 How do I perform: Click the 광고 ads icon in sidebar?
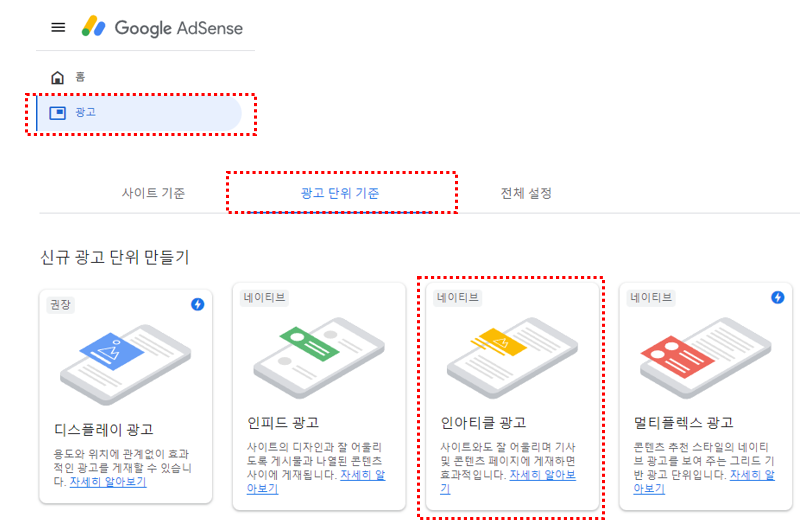(x=57, y=113)
